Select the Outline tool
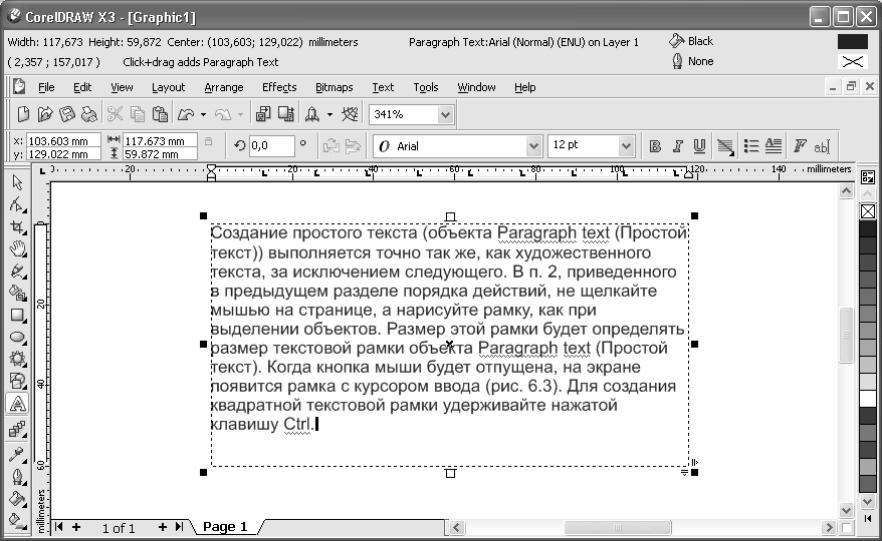The height and width of the screenshot is (541, 882). click(x=17, y=477)
